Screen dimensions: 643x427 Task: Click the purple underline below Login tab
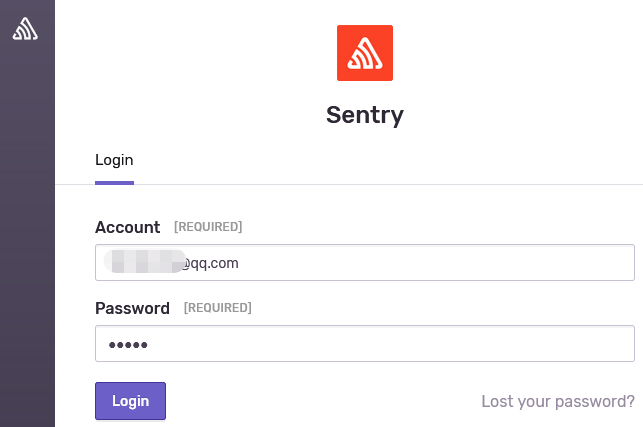pos(114,183)
